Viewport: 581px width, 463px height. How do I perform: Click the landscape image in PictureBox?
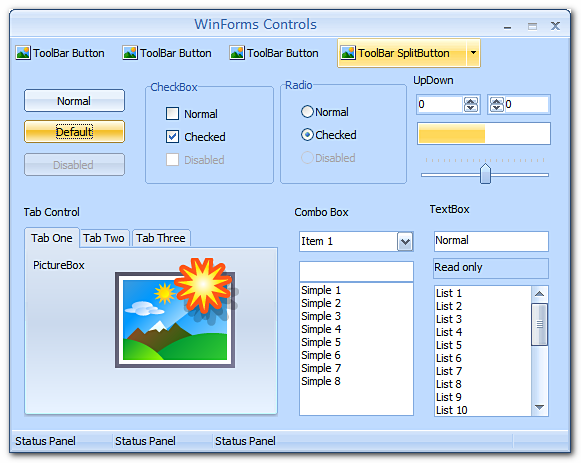click(175, 320)
